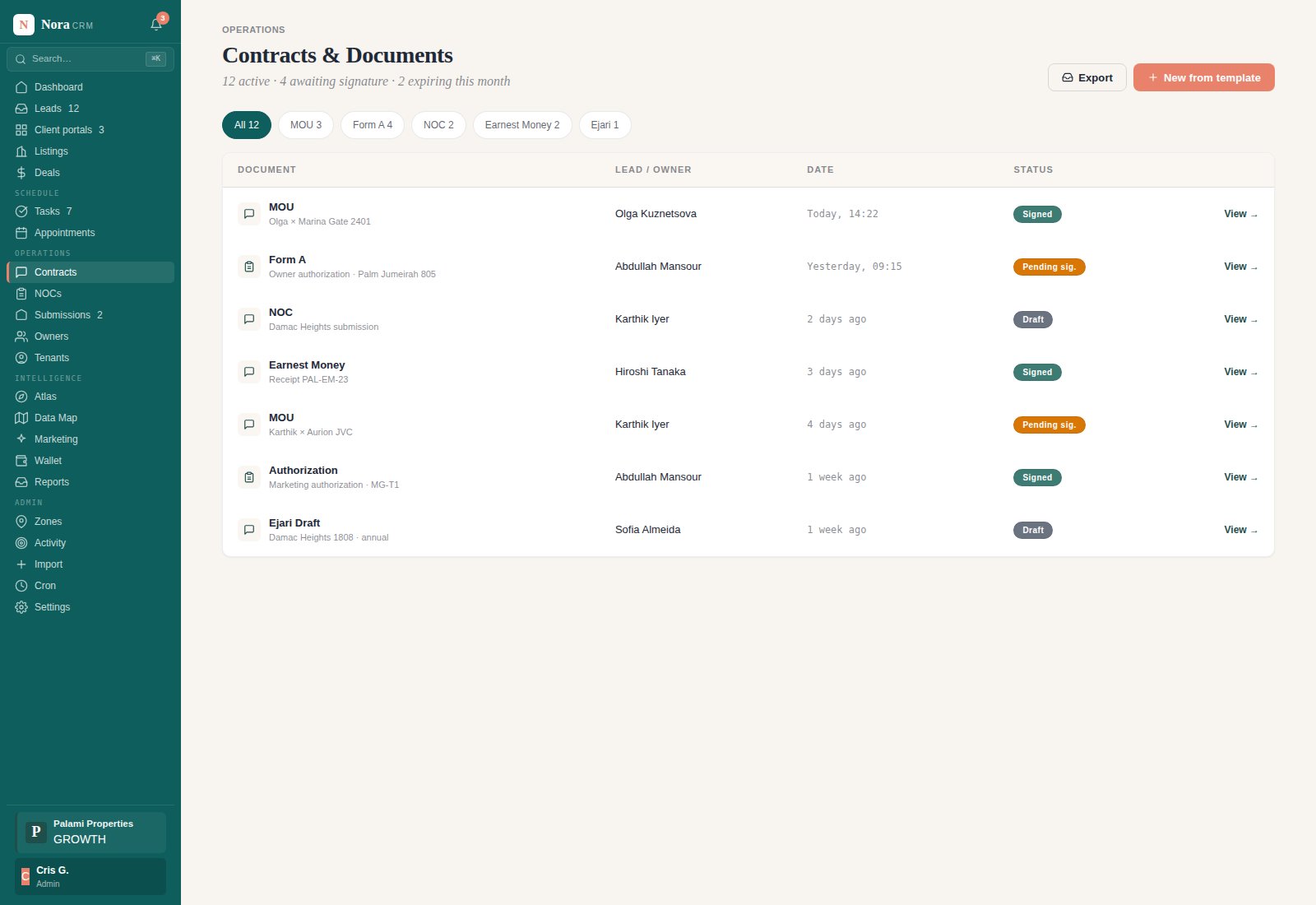This screenshot has width=1316, height=905.
Task: Click the Ejari Draft document icon
Action: click(249, 530)
